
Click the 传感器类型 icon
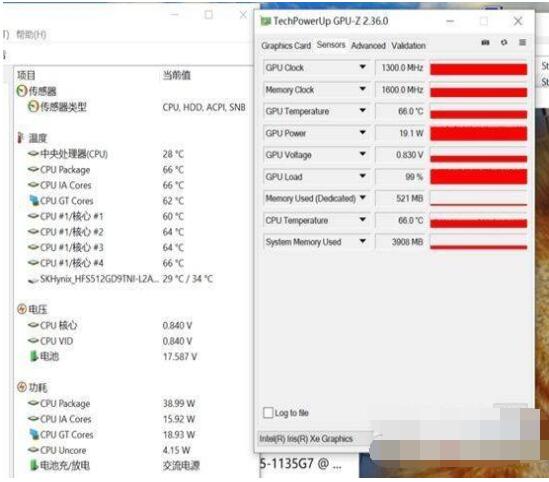pyautogui.click(x=33, y=106)
